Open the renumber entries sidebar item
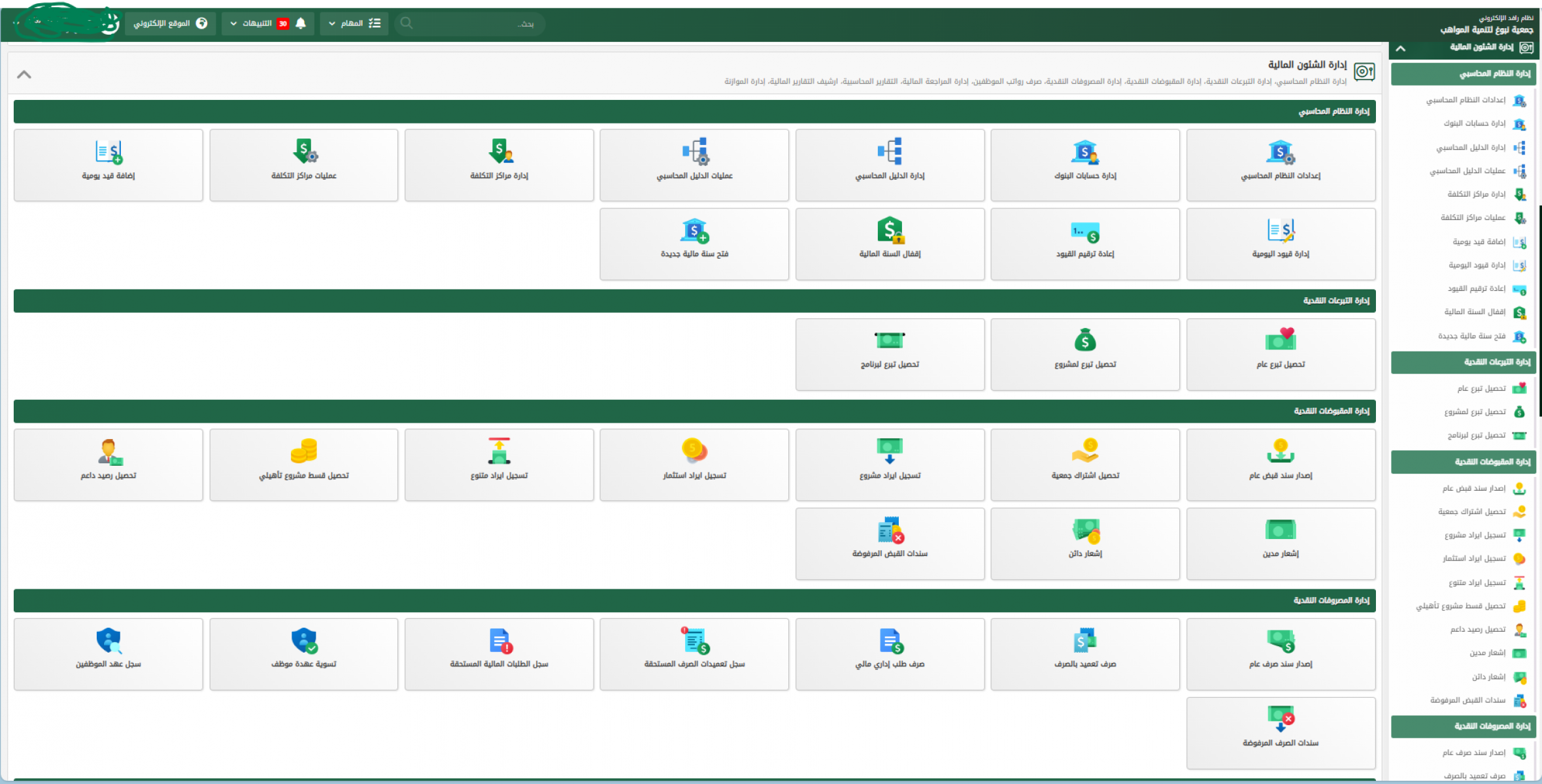 [x=1476, y=289]
